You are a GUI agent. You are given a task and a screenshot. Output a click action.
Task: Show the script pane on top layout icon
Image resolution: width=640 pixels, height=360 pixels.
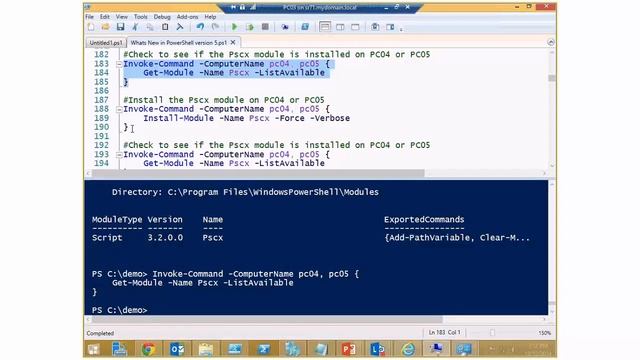click(325, 27)
